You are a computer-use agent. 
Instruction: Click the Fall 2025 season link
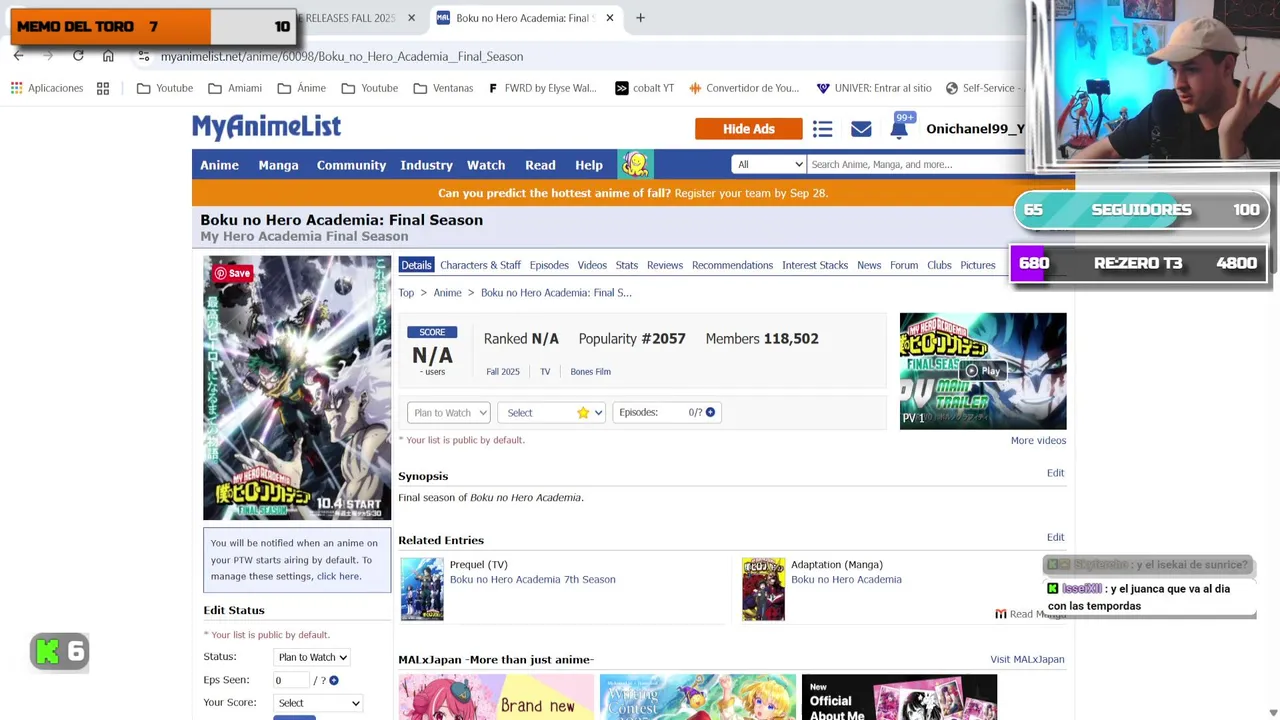(x=503, y=371)
